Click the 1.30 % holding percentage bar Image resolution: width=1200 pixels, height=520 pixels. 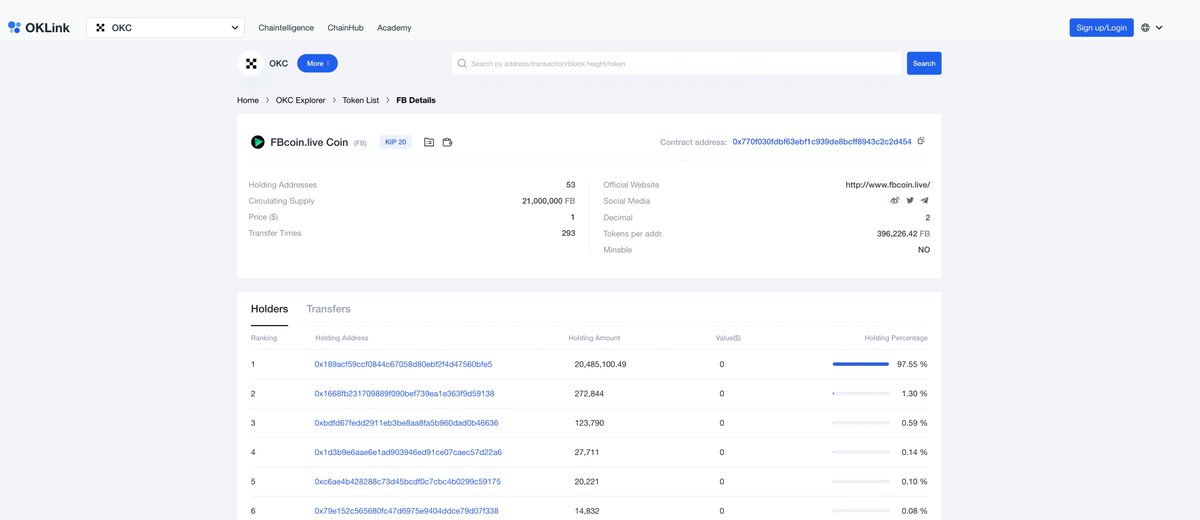pyautogui.click(x=861, y=394)
